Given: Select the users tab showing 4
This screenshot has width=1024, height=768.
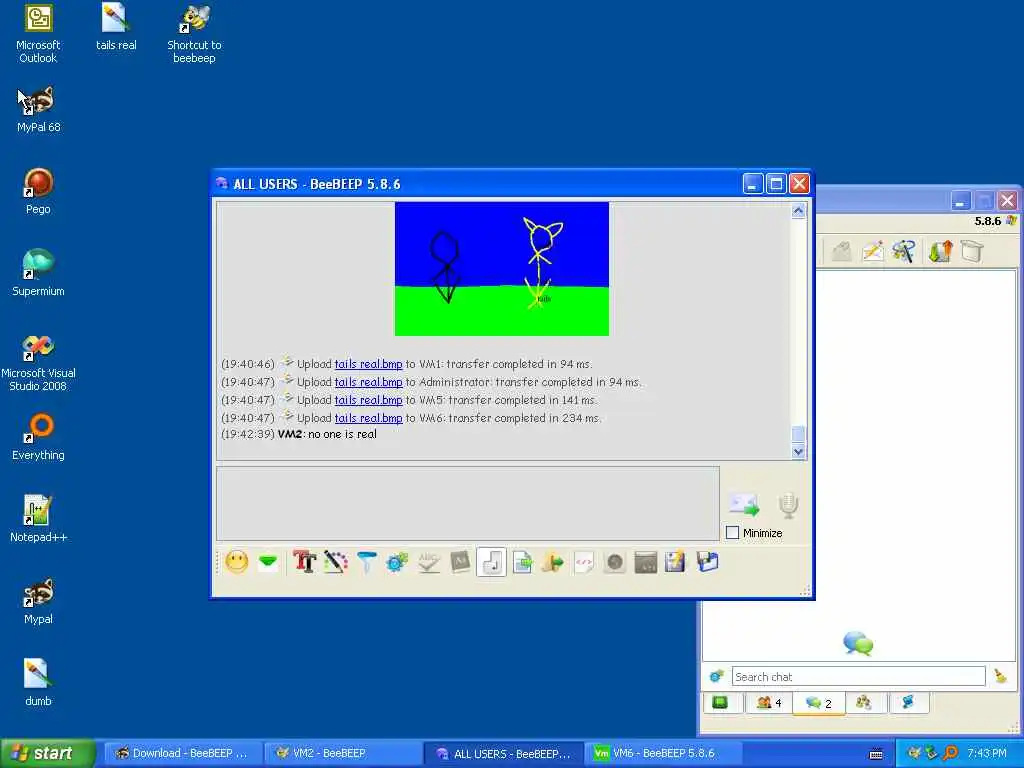Looking at the screenshot, I should tap(769, 703).
